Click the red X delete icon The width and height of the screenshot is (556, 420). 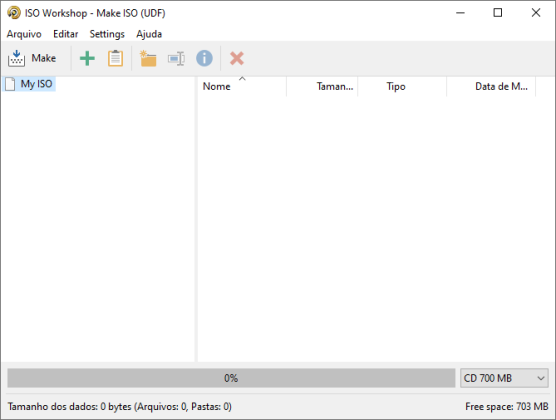(x=237, y=59)
